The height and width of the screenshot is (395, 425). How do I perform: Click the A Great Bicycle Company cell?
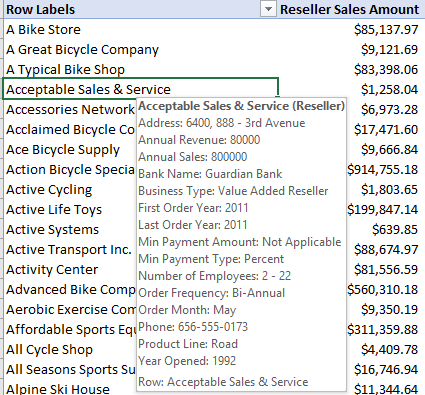140,49
